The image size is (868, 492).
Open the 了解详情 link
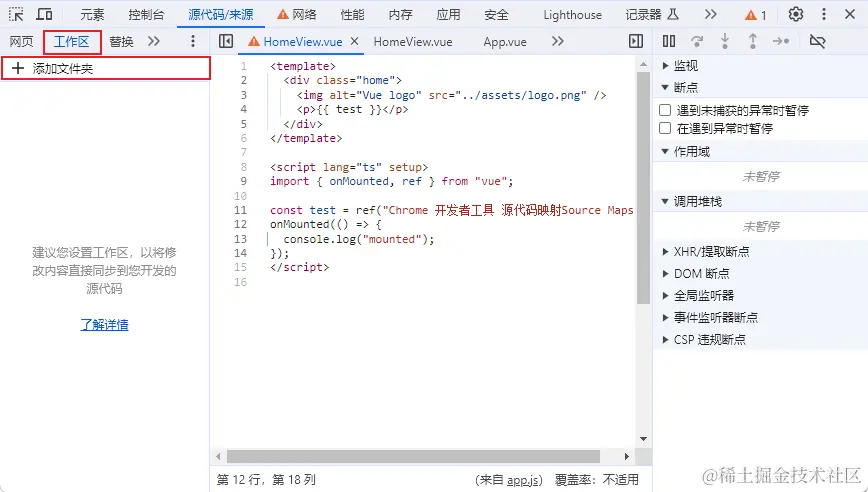pos(104,325)
